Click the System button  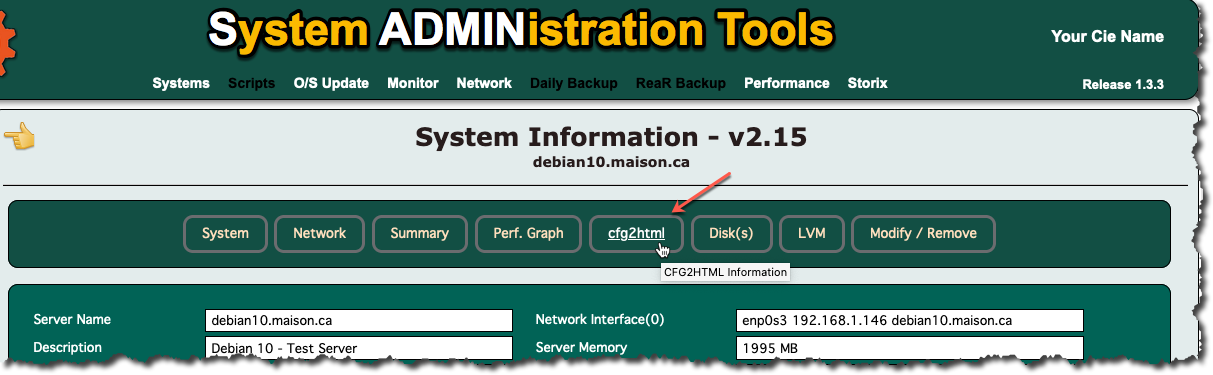coord(225,233)
